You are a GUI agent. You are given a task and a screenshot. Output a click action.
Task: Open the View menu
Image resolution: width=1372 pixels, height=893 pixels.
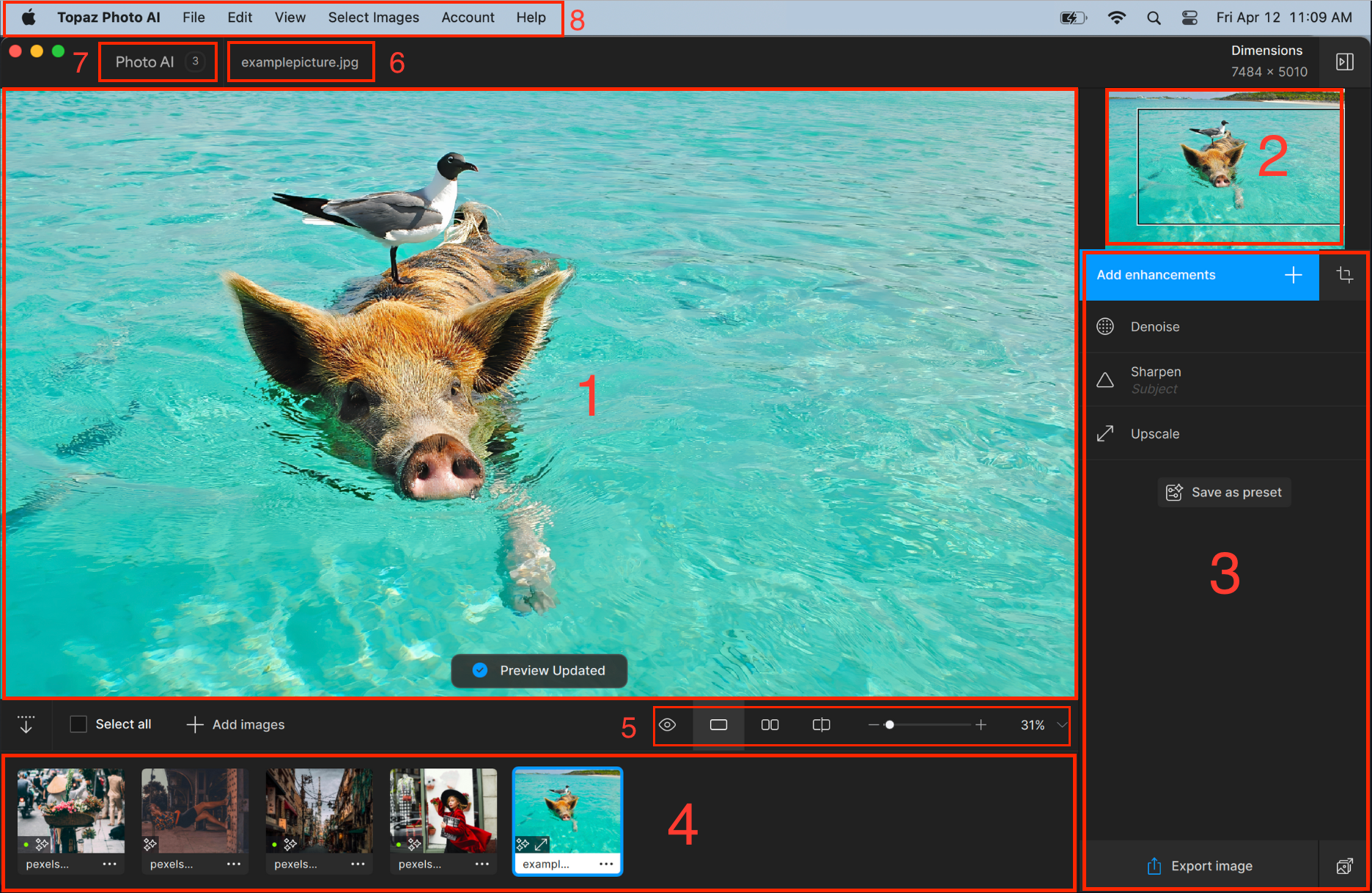289,18
